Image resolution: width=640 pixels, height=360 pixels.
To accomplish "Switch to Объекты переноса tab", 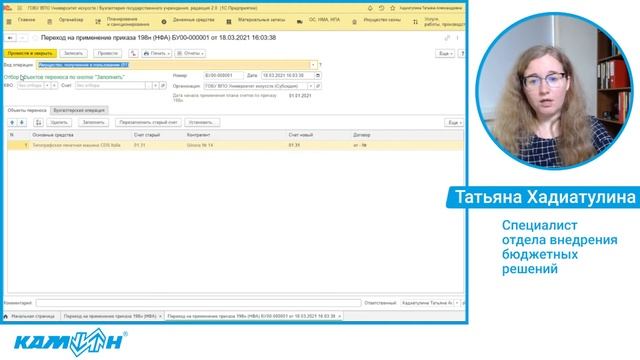I will tap(27, 111).
